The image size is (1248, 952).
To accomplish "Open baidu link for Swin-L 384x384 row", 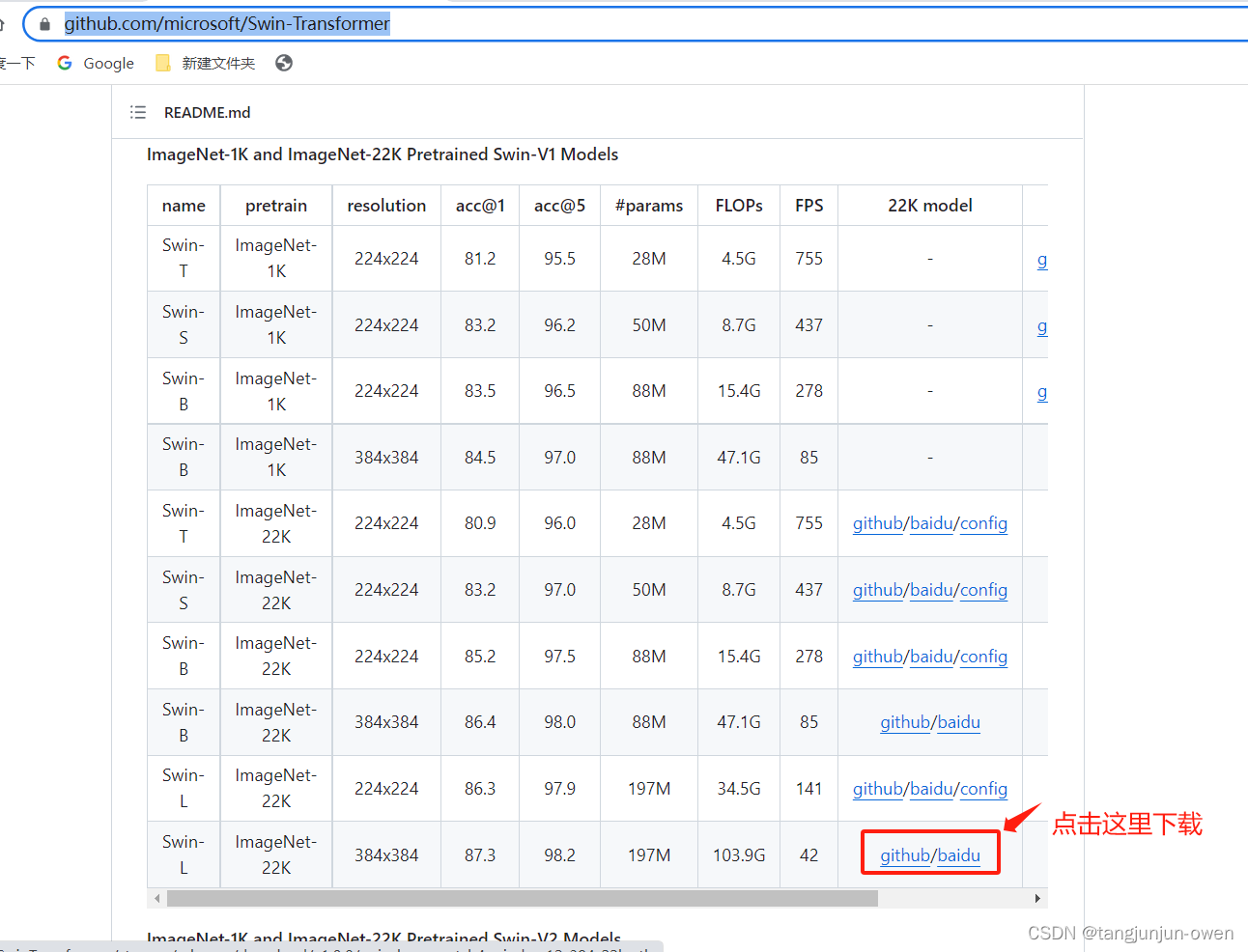I will click(x=958, y=855).
